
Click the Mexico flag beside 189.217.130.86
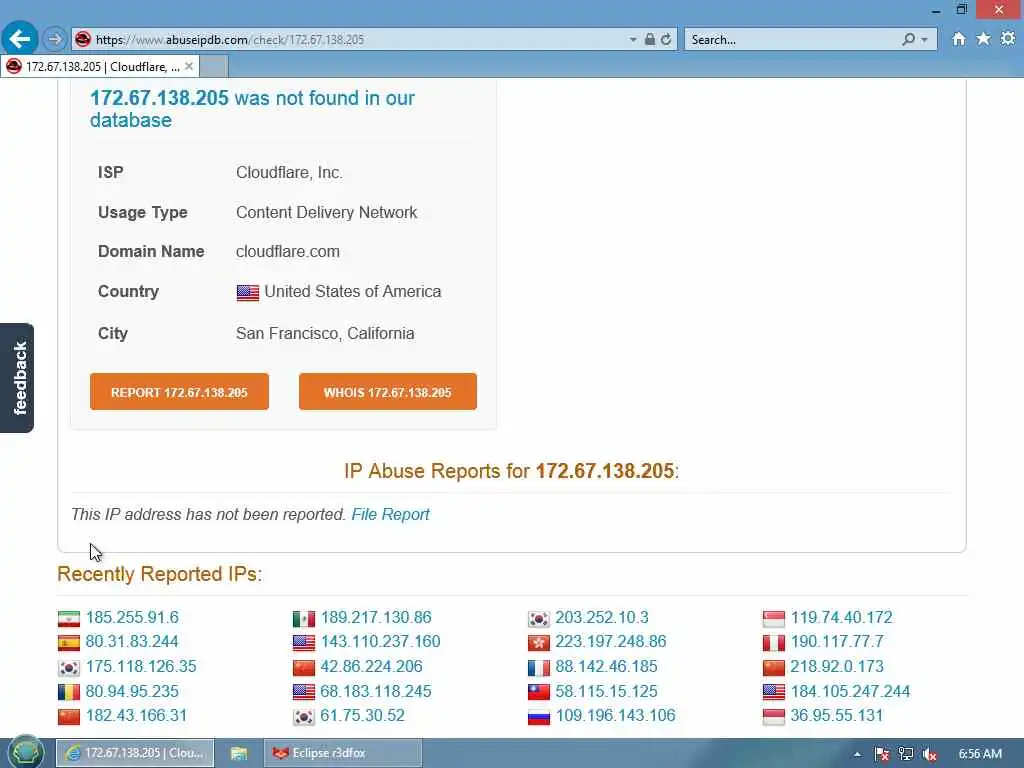[x=304, y=618]
